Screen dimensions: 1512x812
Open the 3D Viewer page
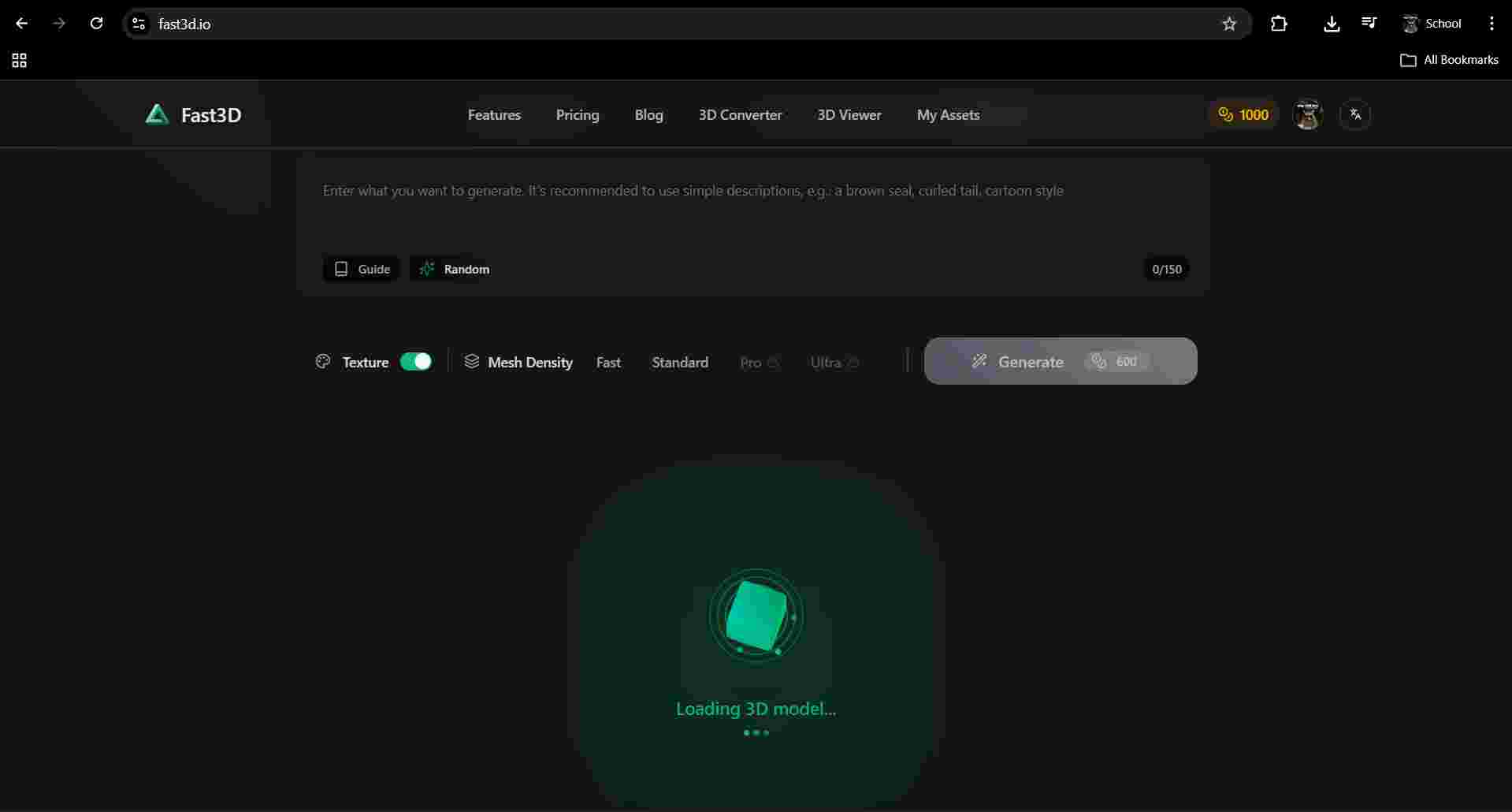point(849,115)
